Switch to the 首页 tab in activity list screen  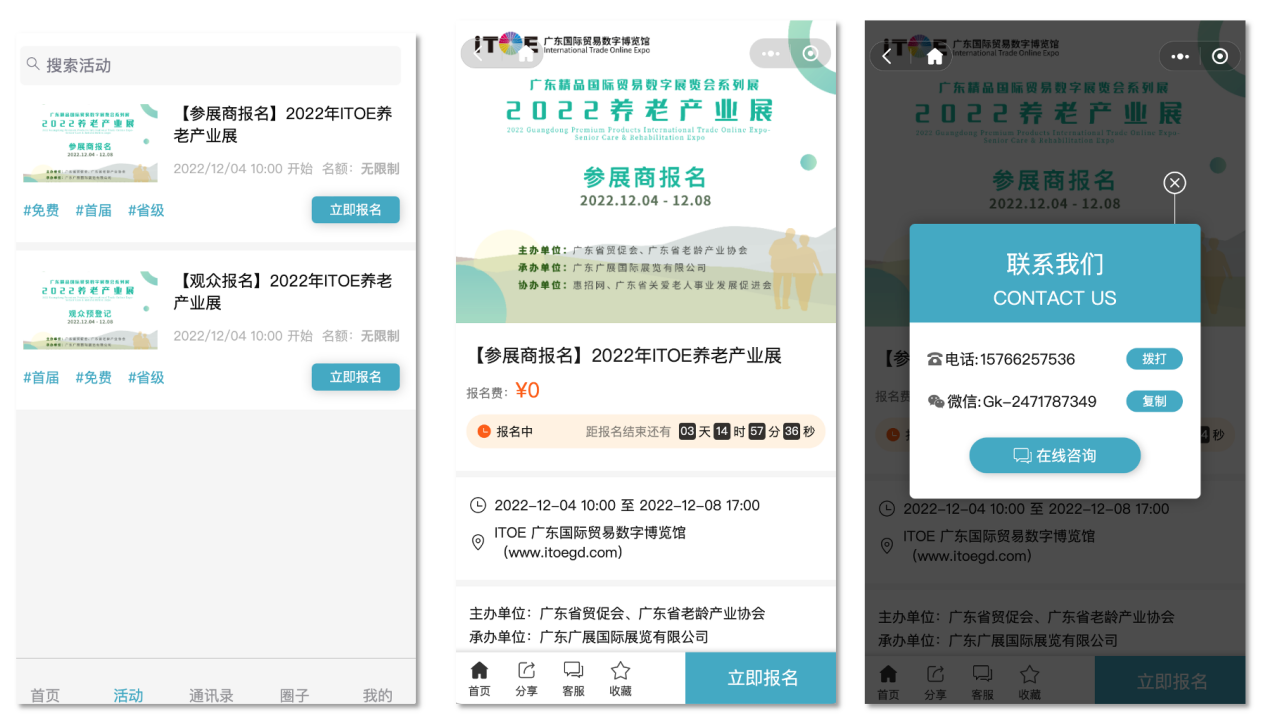click(45, 695)
